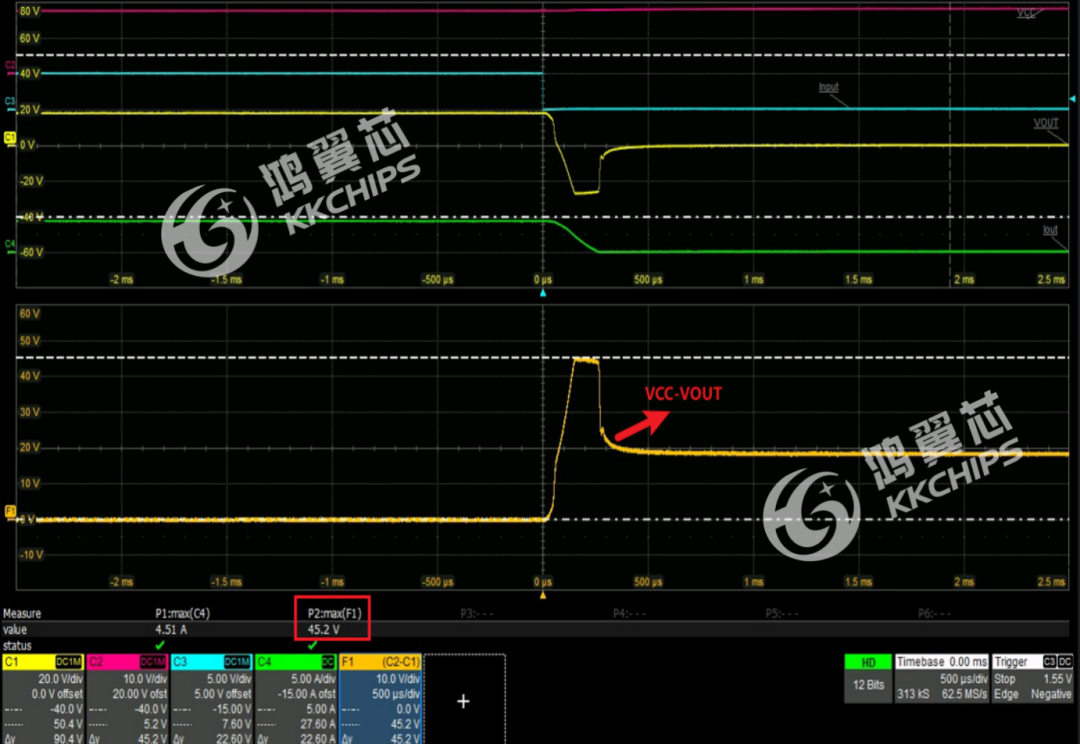Click the C1 DC1M coupling badge

67,662
